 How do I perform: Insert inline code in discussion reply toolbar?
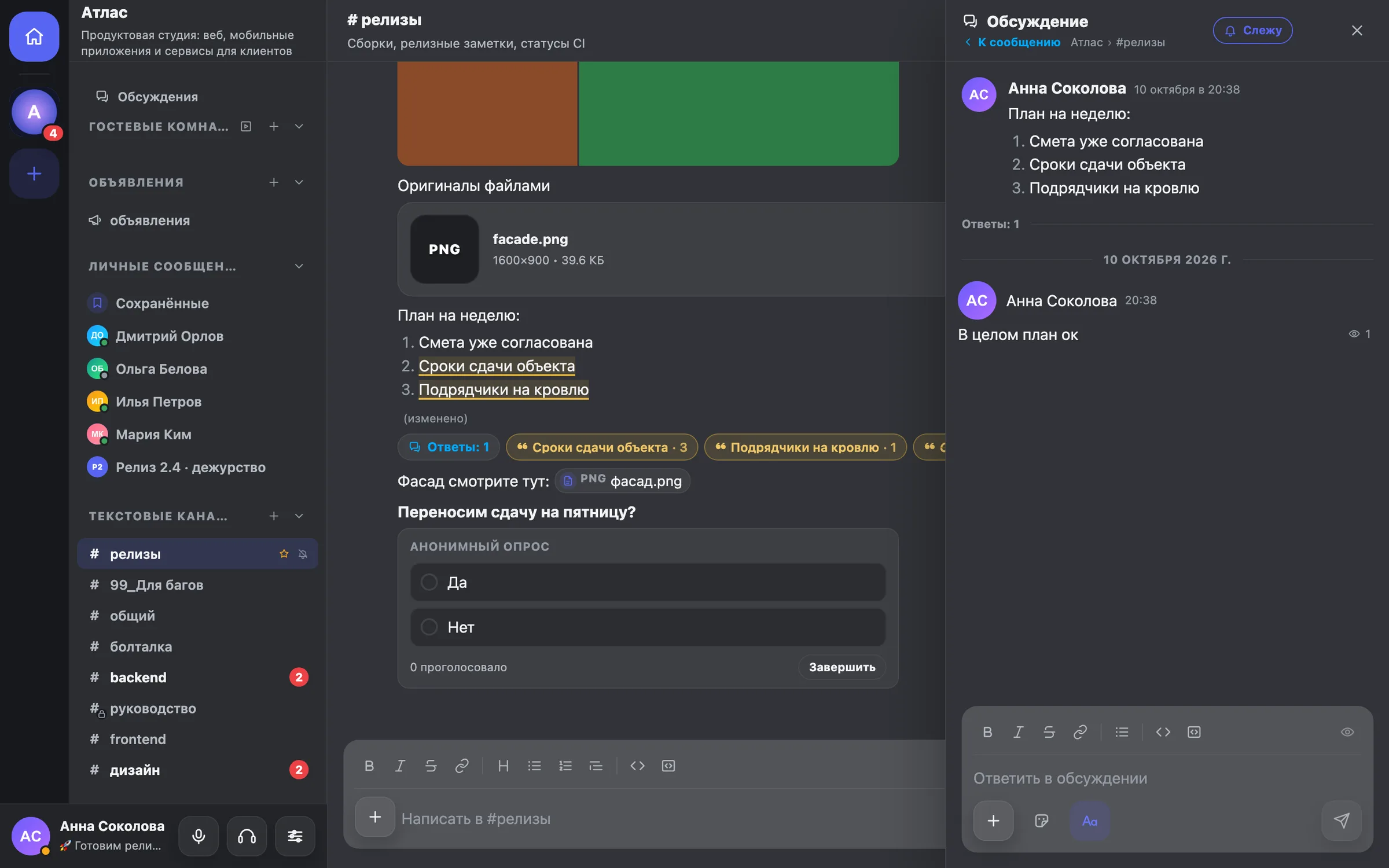[1163, 732]
